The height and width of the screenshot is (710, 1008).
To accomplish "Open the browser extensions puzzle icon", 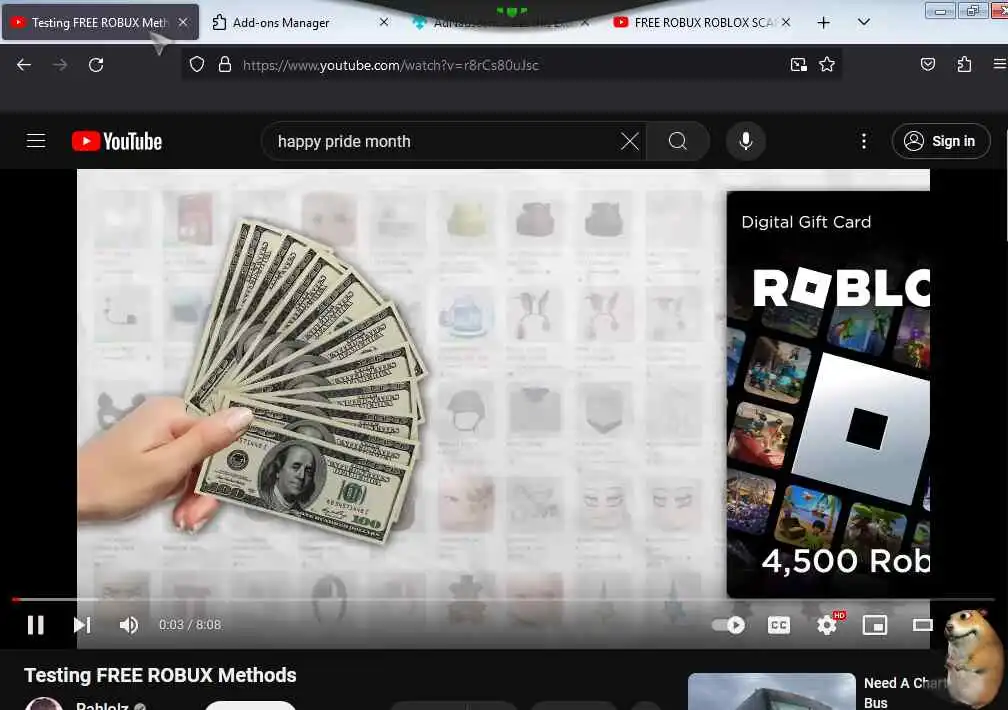I will [964, 64].
